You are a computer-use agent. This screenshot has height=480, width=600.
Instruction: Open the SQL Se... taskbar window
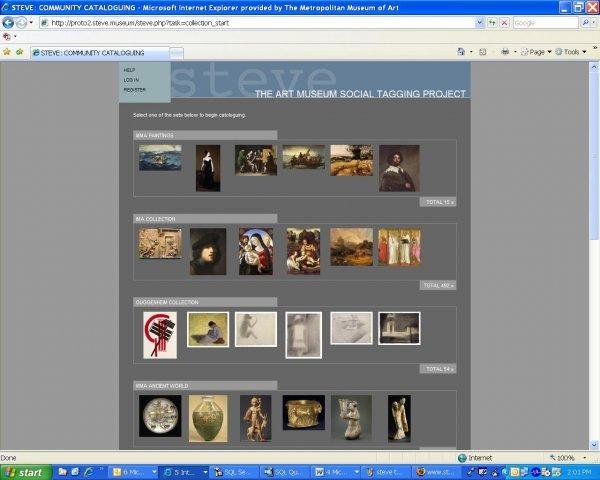point(233,472)
